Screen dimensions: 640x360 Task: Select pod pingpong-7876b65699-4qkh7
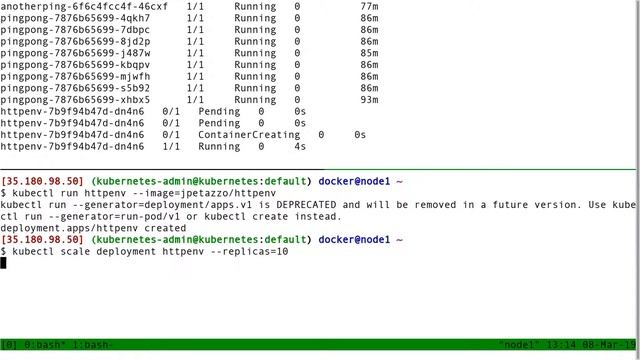click(75, 18)
